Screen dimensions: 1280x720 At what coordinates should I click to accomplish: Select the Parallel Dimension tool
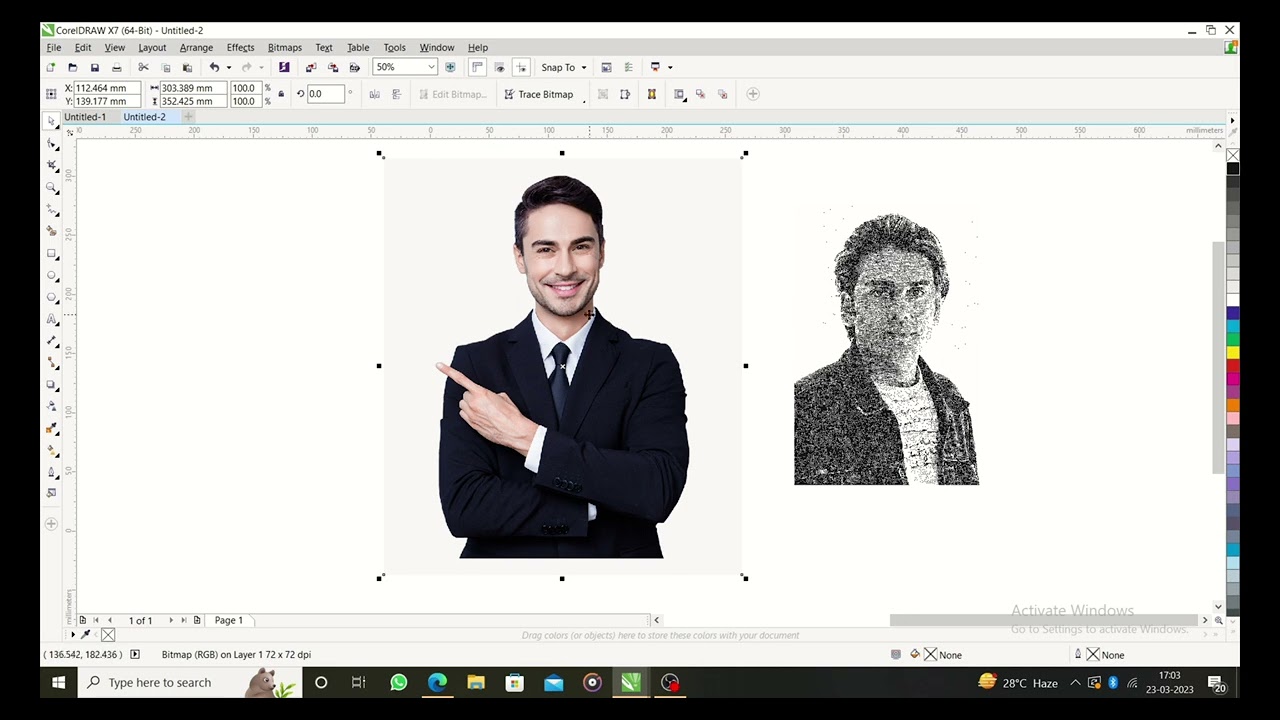click(52, 341)
